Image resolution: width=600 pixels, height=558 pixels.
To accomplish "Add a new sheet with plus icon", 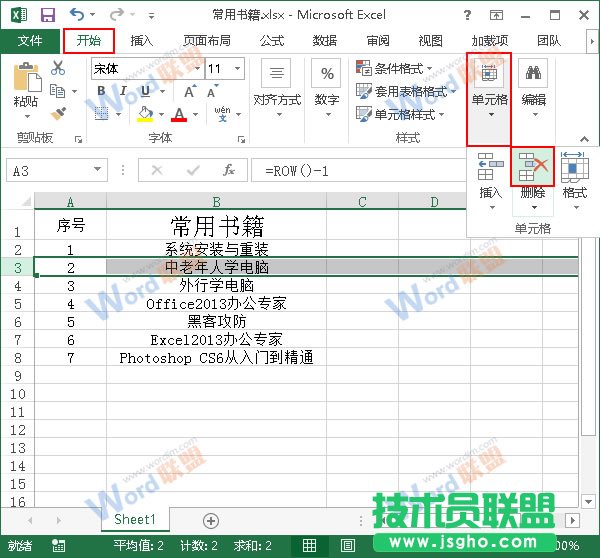I will click(211, 520).
